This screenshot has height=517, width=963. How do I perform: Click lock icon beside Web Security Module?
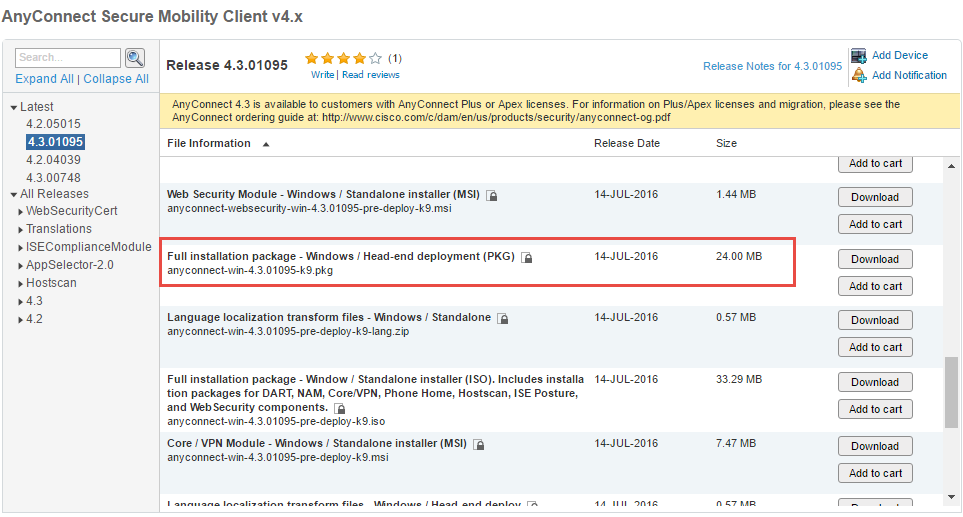[x=492, y=195]
